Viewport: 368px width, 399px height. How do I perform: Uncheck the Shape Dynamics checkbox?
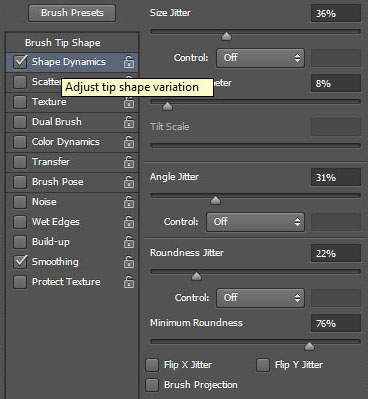[x=20, y=62]
